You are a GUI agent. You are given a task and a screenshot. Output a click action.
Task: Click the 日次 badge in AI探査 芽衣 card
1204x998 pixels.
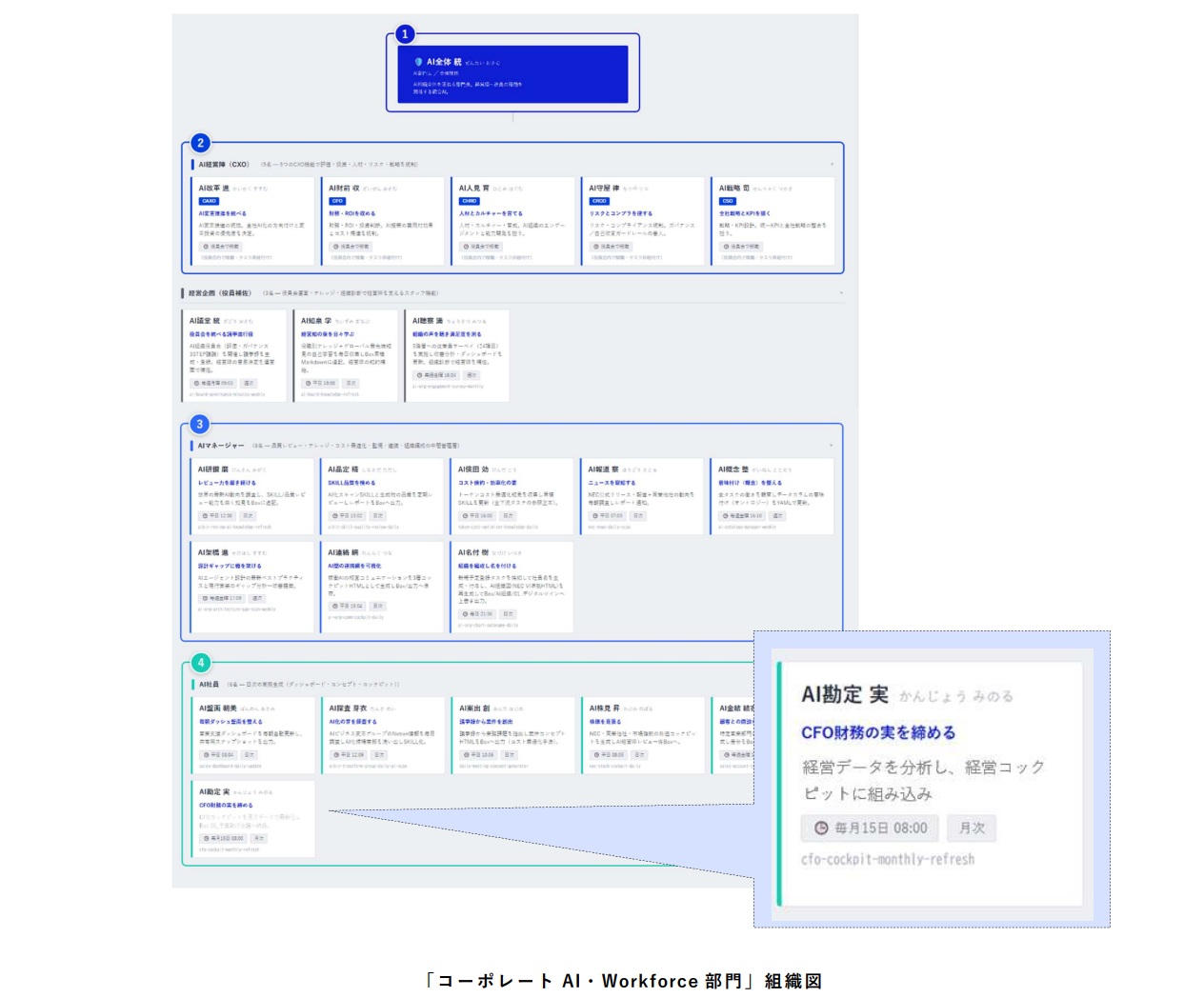coord(379,754)
